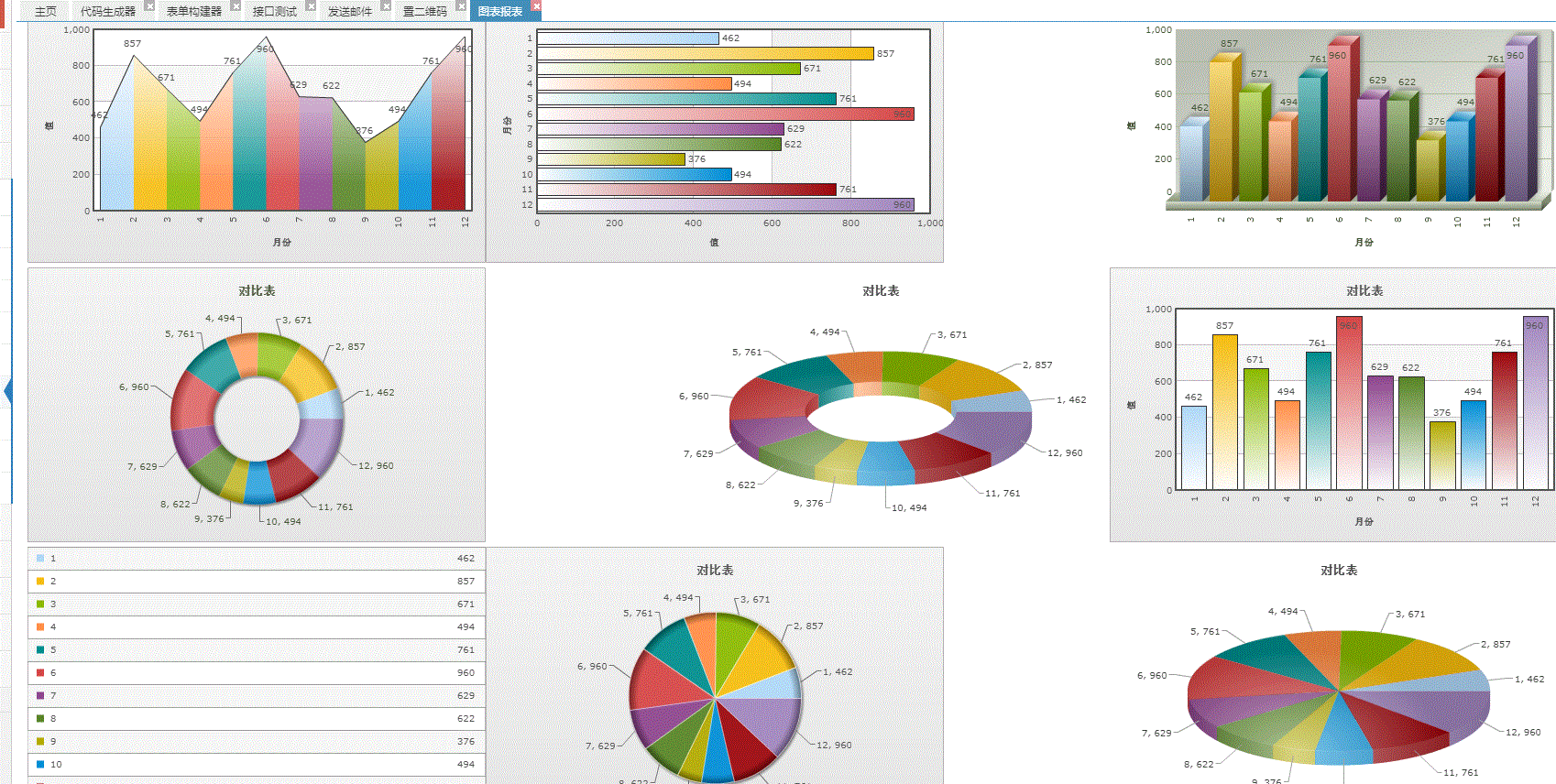
Task: Go to the 接口测试 tab
Action: click(x=275, y=11)
